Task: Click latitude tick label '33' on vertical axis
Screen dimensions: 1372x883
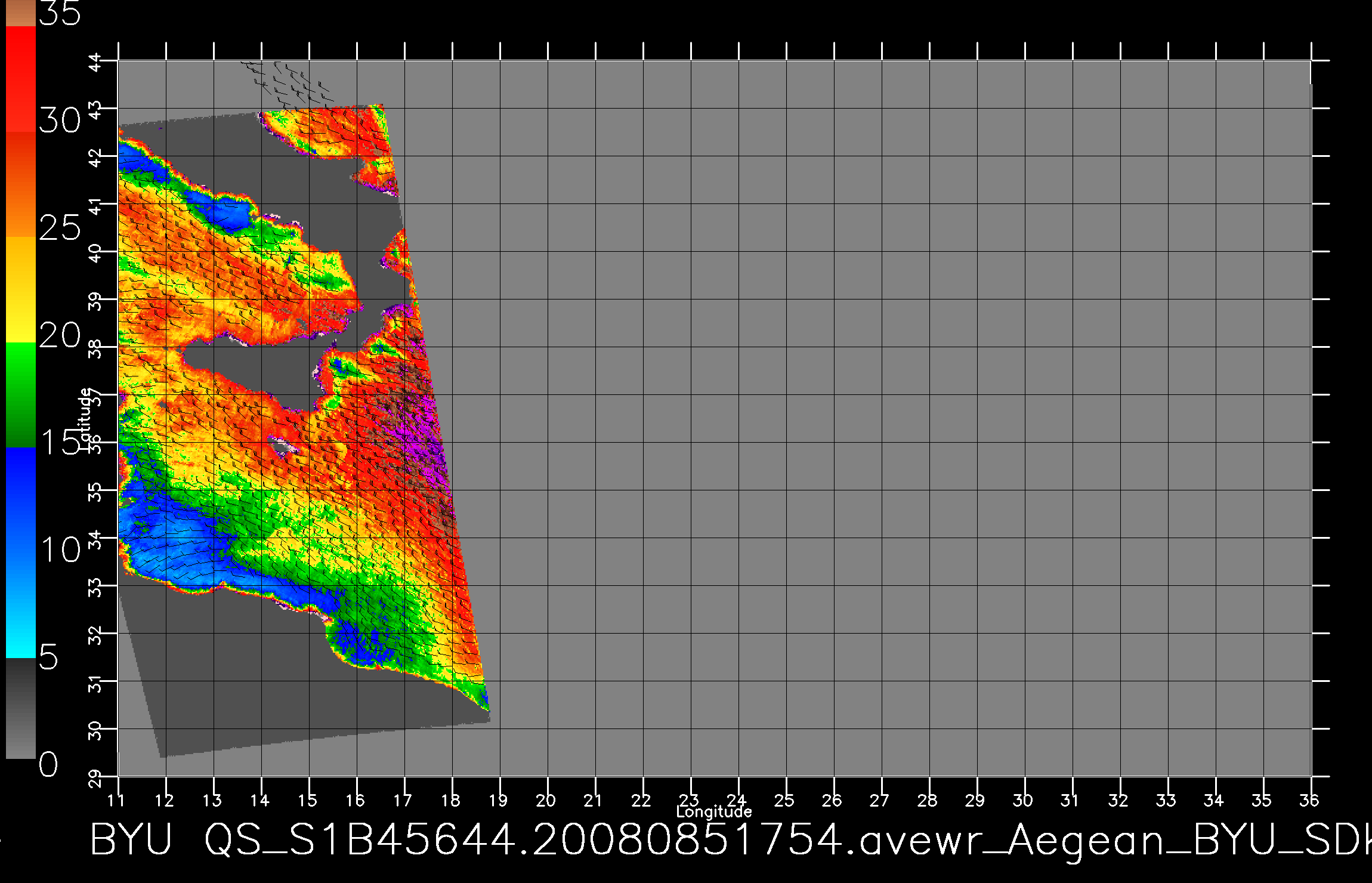Action: (95, 586)
